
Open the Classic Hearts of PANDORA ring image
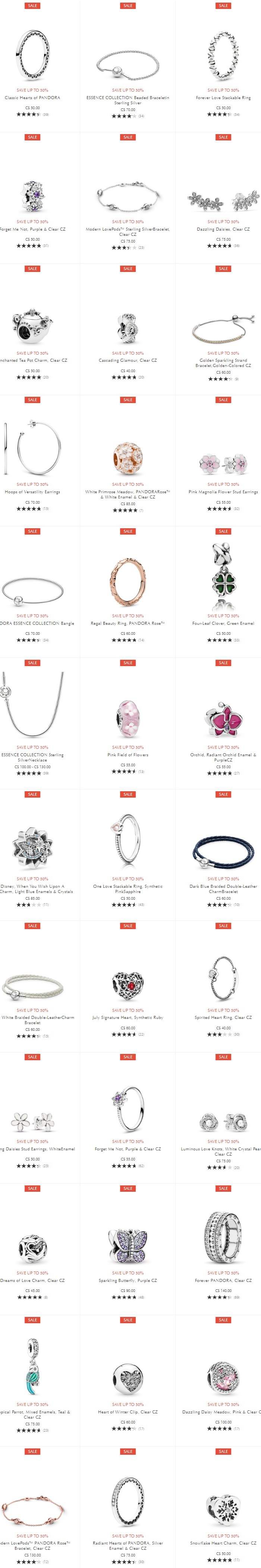point(32,56)
